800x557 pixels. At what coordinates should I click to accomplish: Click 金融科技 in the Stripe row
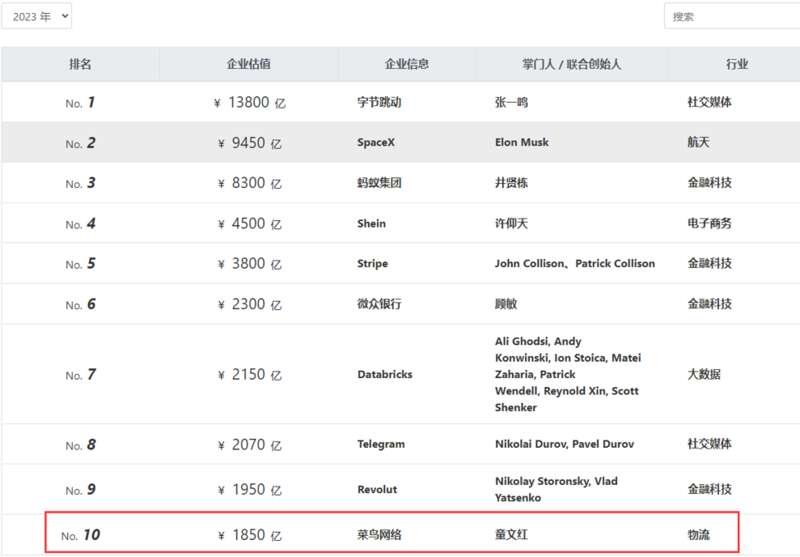709,263
